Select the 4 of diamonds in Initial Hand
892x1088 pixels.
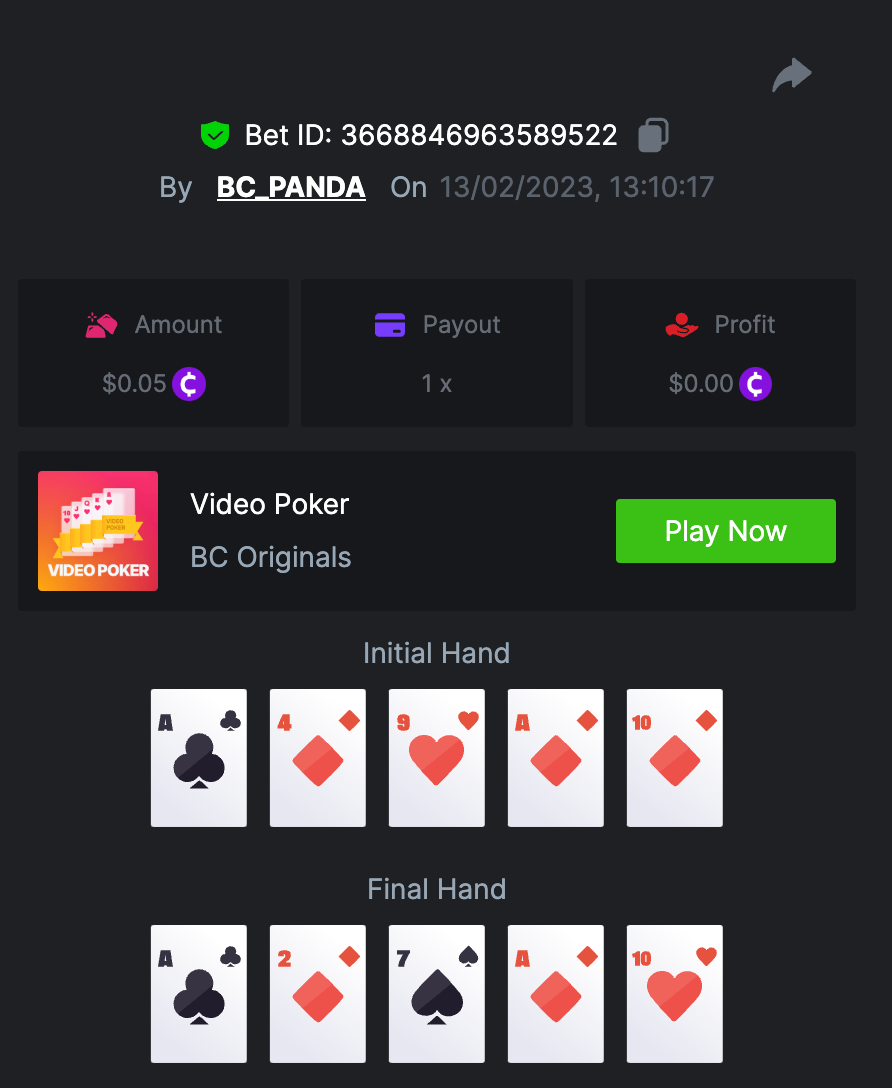click(318, 758)
